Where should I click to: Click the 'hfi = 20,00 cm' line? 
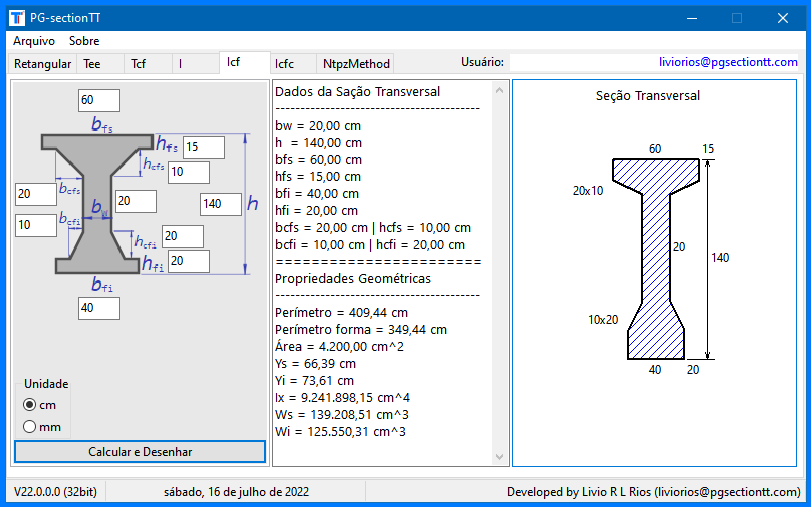click(x=317, y=211)
